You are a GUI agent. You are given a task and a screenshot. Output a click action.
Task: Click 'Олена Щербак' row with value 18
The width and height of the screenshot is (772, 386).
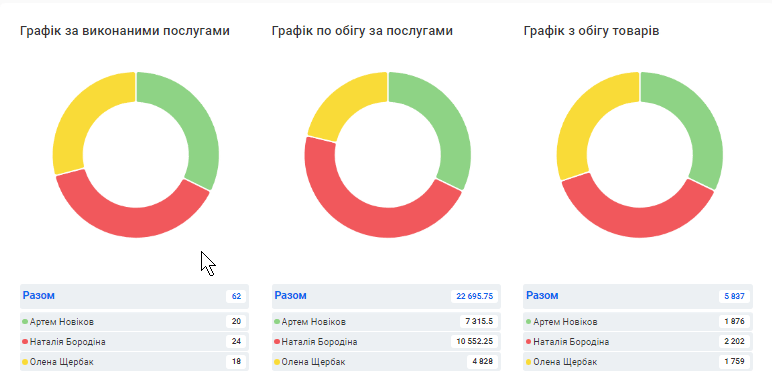tap(134, 362)
